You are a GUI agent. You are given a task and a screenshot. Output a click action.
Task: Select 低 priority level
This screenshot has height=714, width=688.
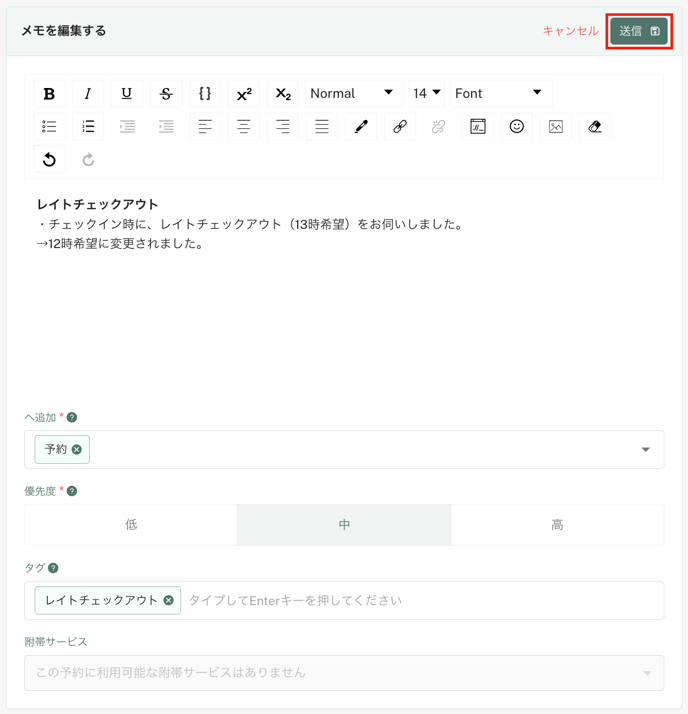[131, 525]
